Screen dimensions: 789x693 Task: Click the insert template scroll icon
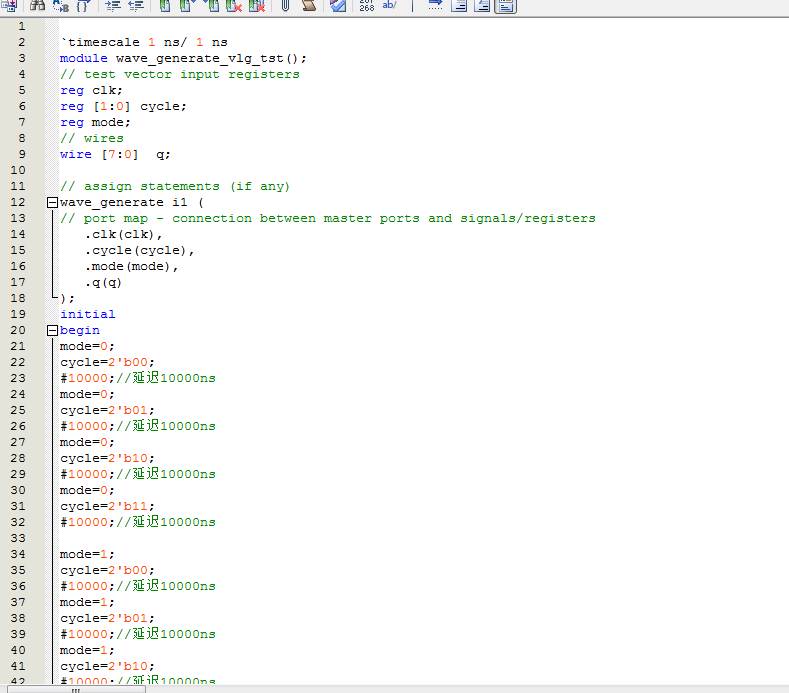[308, 6]
